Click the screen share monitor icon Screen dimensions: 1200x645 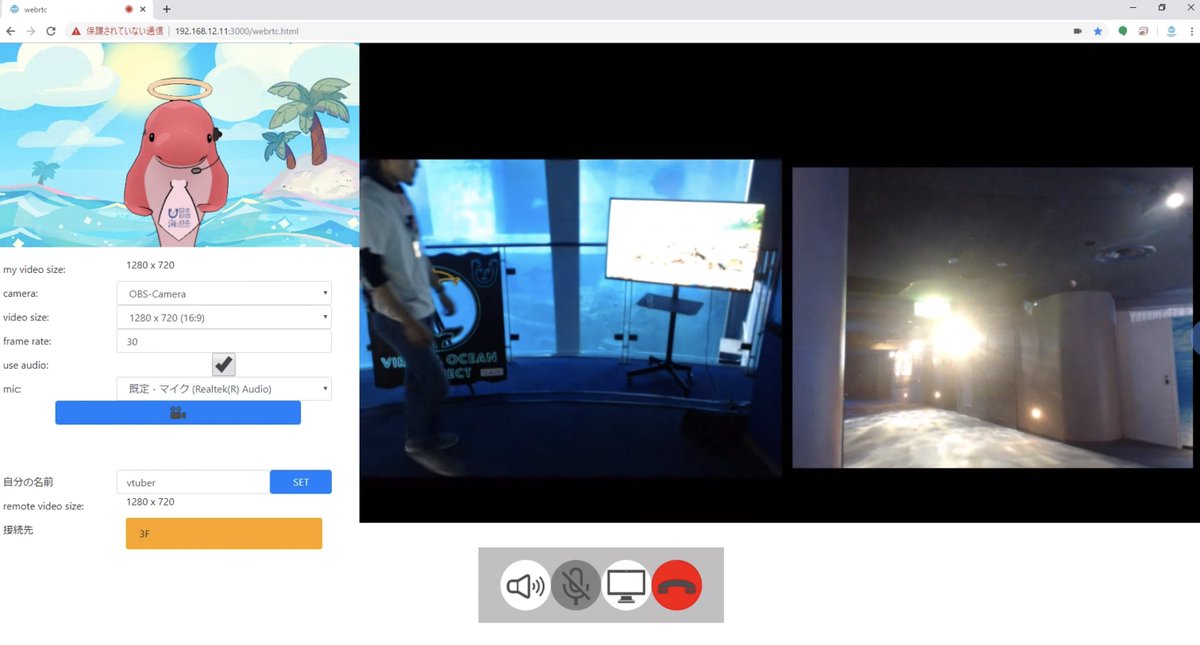click(x=627, y=585)
